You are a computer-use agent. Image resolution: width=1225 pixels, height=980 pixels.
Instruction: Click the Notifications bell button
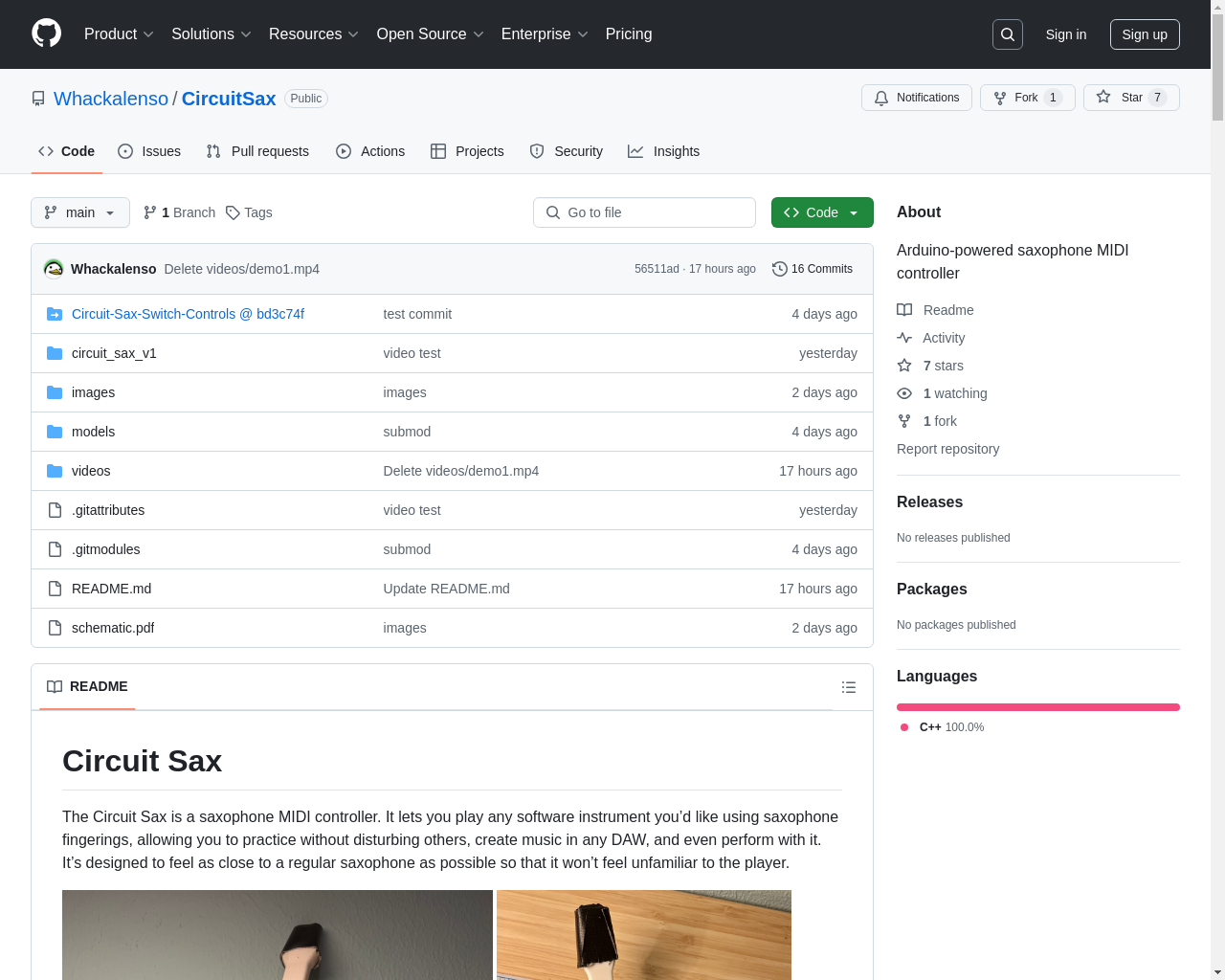coord(917,98)
